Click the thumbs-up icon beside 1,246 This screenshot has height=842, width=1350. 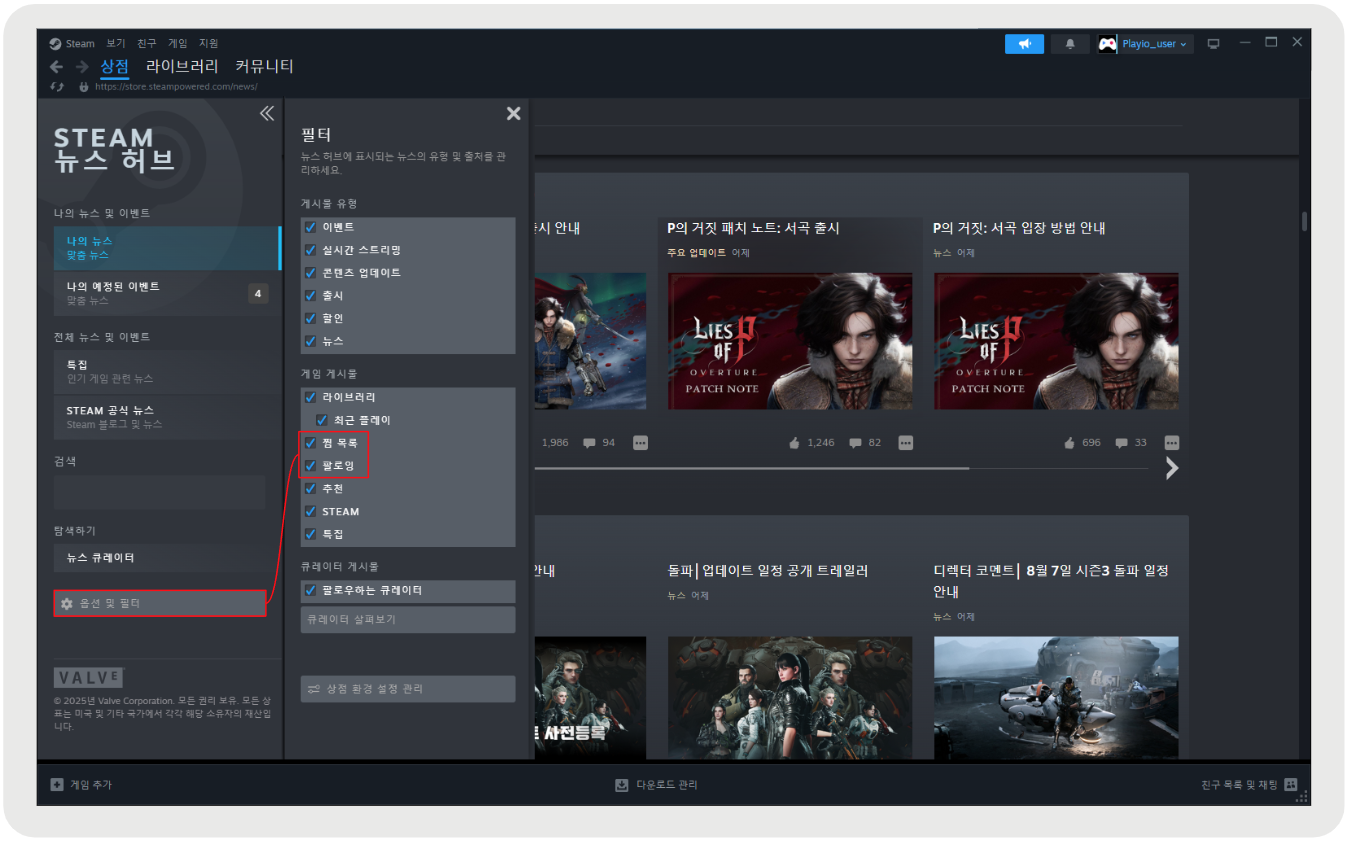[794, 442]
